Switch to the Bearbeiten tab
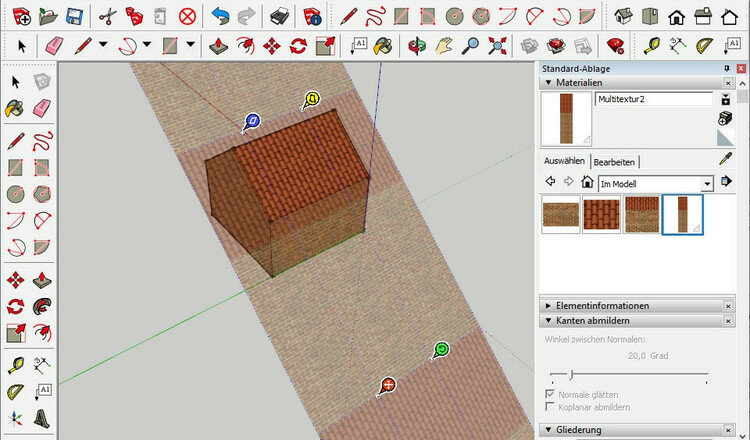The height and width of the screenshot is (440, 750). 614,161
